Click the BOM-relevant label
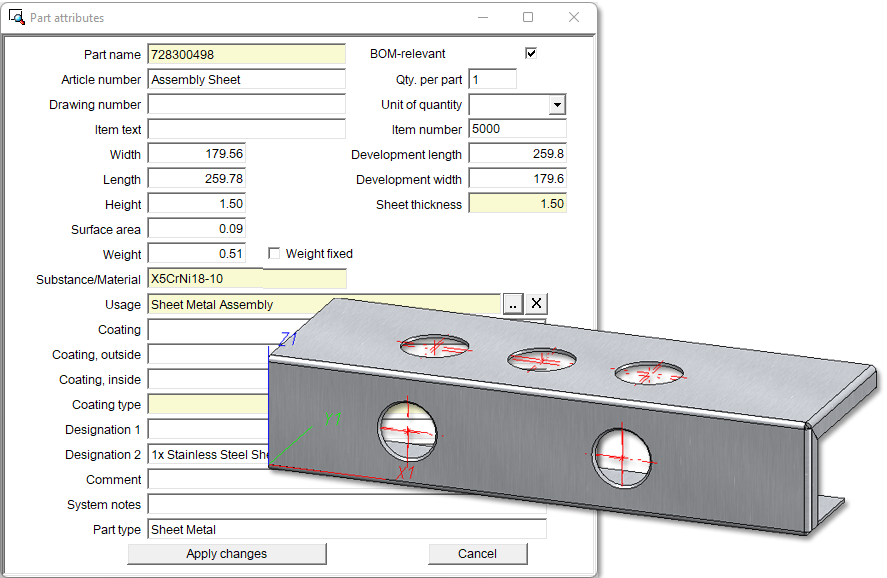887x578 pixels. pyautogui.click(x=407, y=54)
